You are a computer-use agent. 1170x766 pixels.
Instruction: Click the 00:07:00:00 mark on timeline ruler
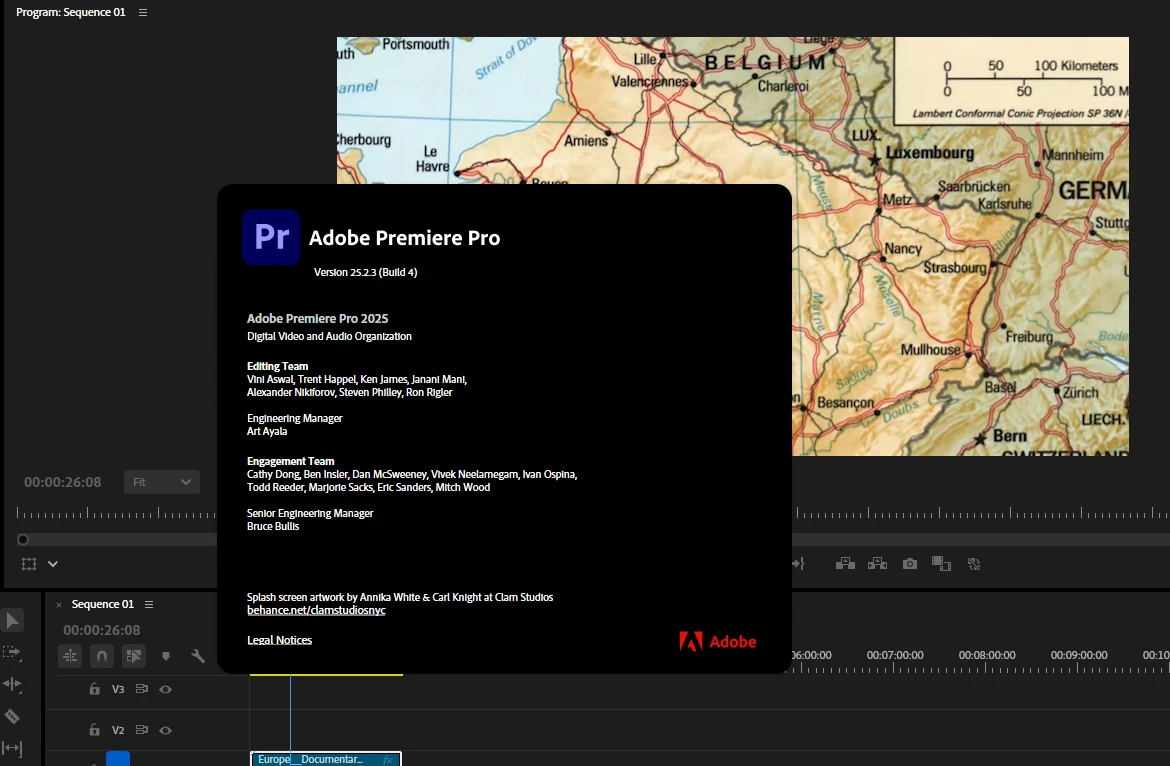tap(895, 656)
